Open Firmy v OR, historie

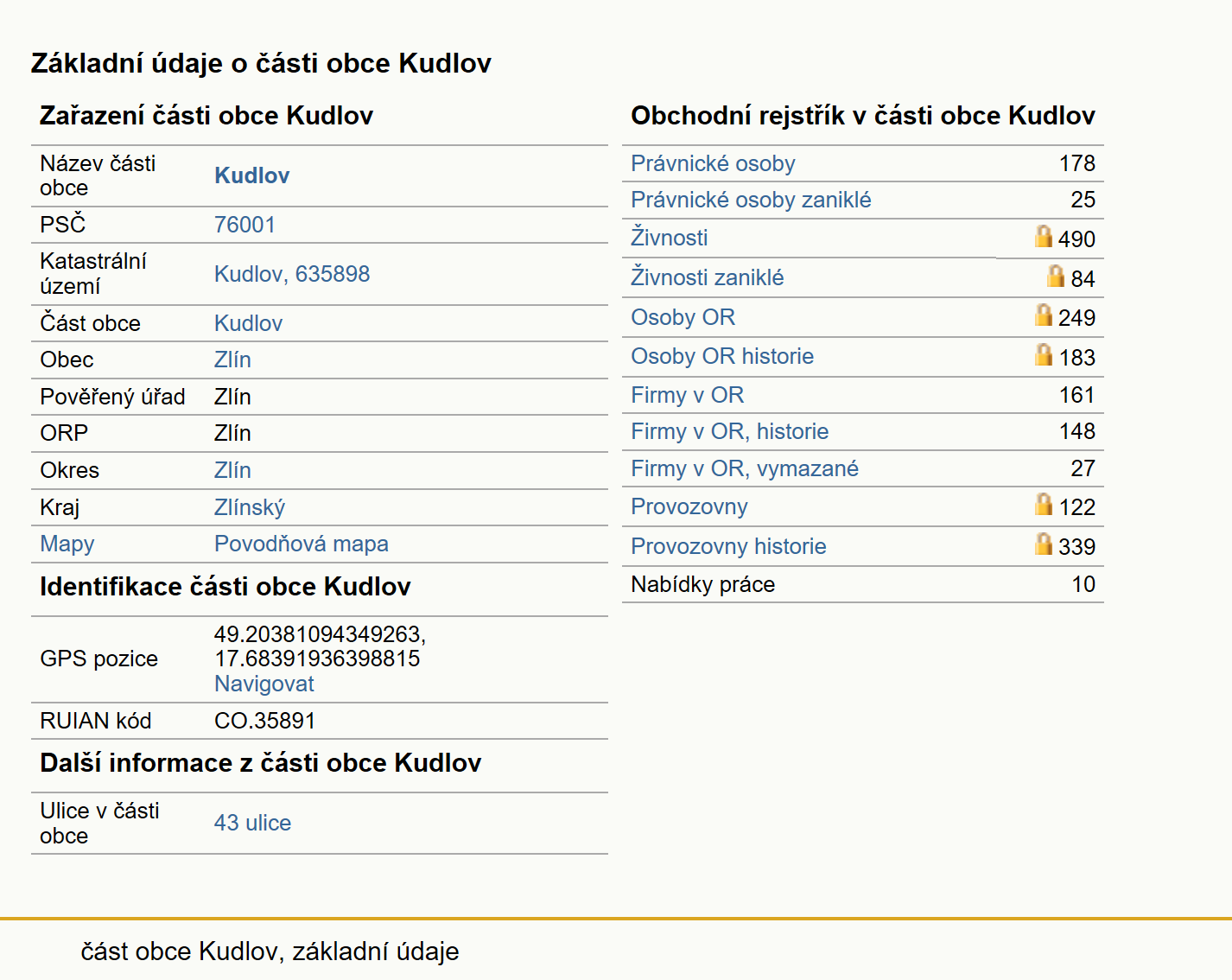point(729,431)
